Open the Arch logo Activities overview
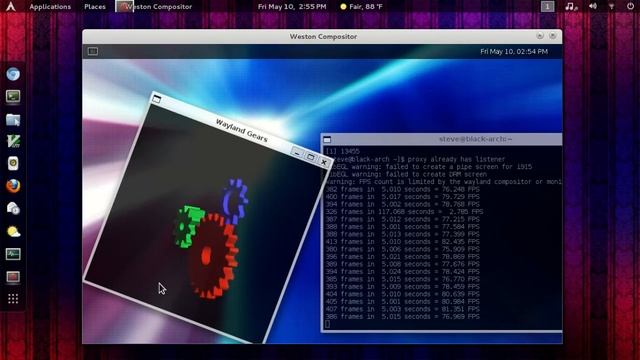The width and height of the screenshot is (640, 360). click(11, 6)
